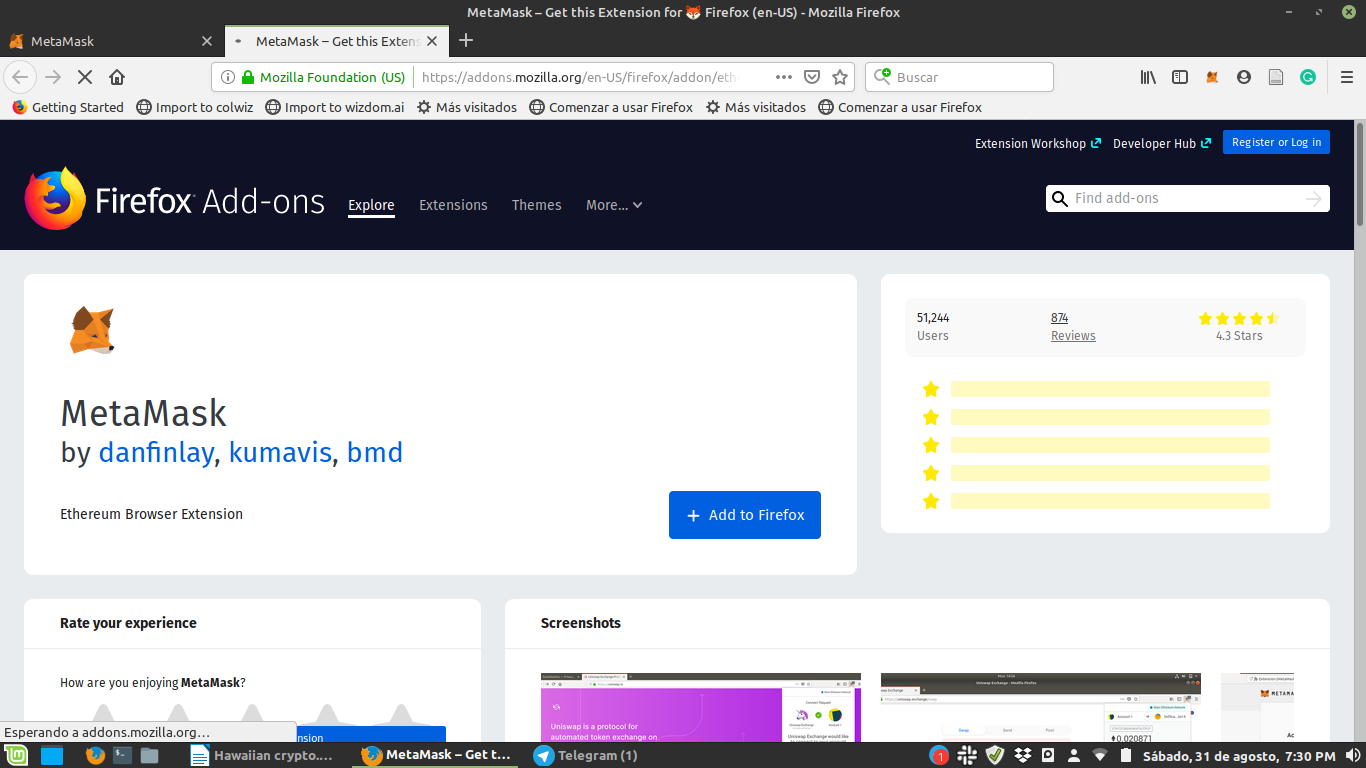Screen dimensions: 1366x768
Task: Go to the Themes section
Action: [537, 205]
